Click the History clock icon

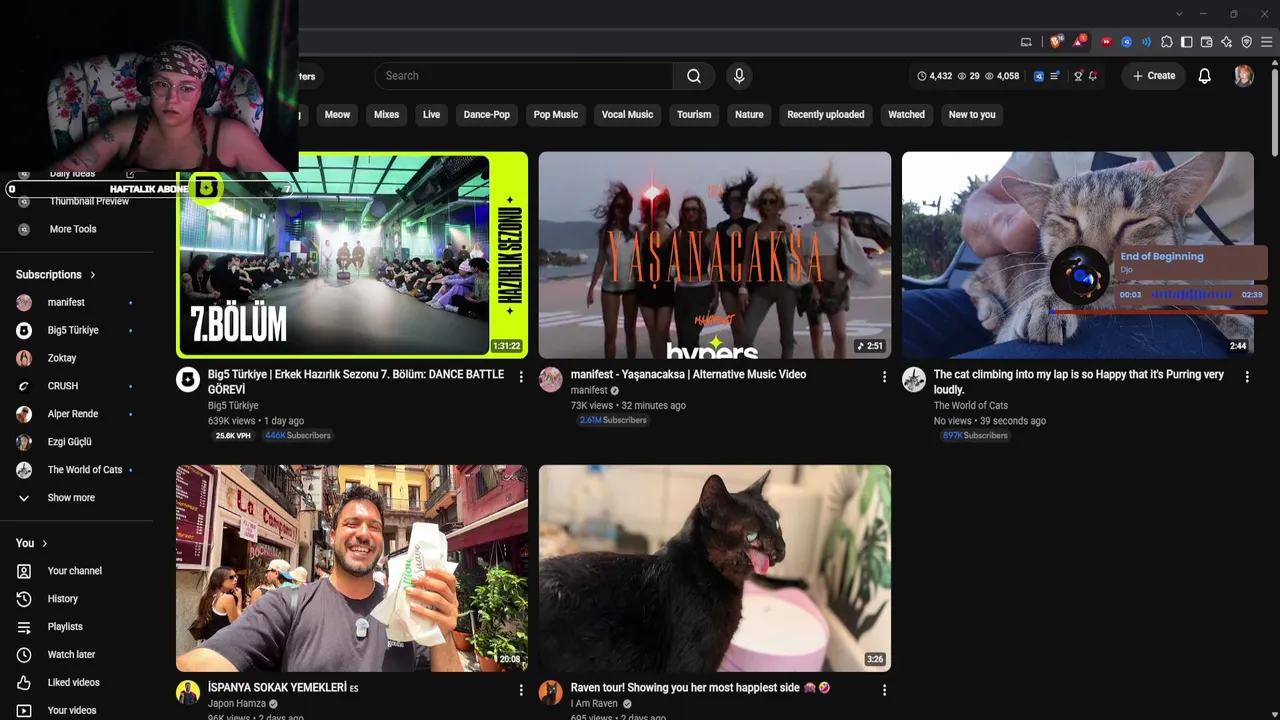[24, 599]
